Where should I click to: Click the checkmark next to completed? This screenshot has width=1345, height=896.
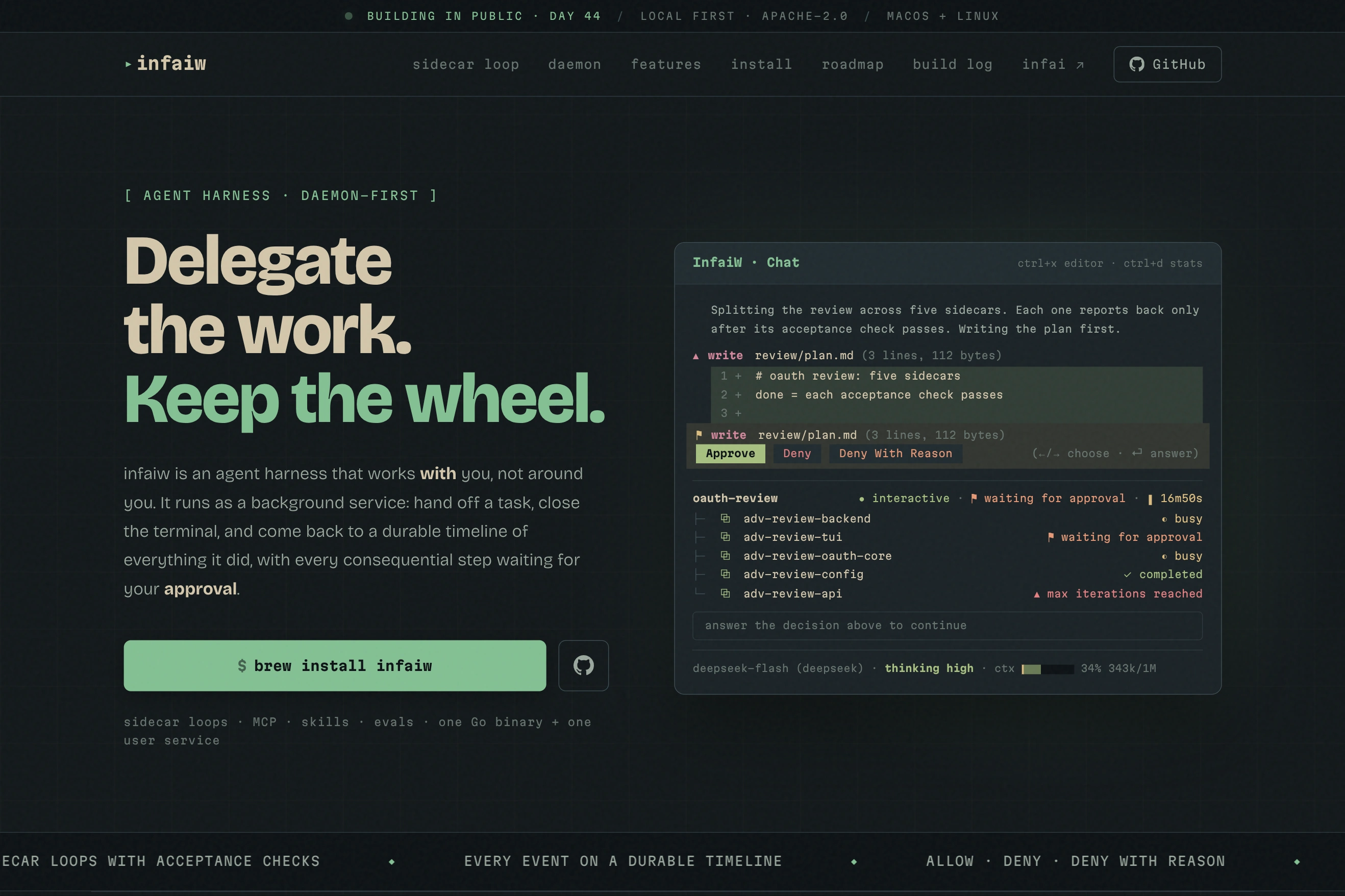coord(1127,575)
